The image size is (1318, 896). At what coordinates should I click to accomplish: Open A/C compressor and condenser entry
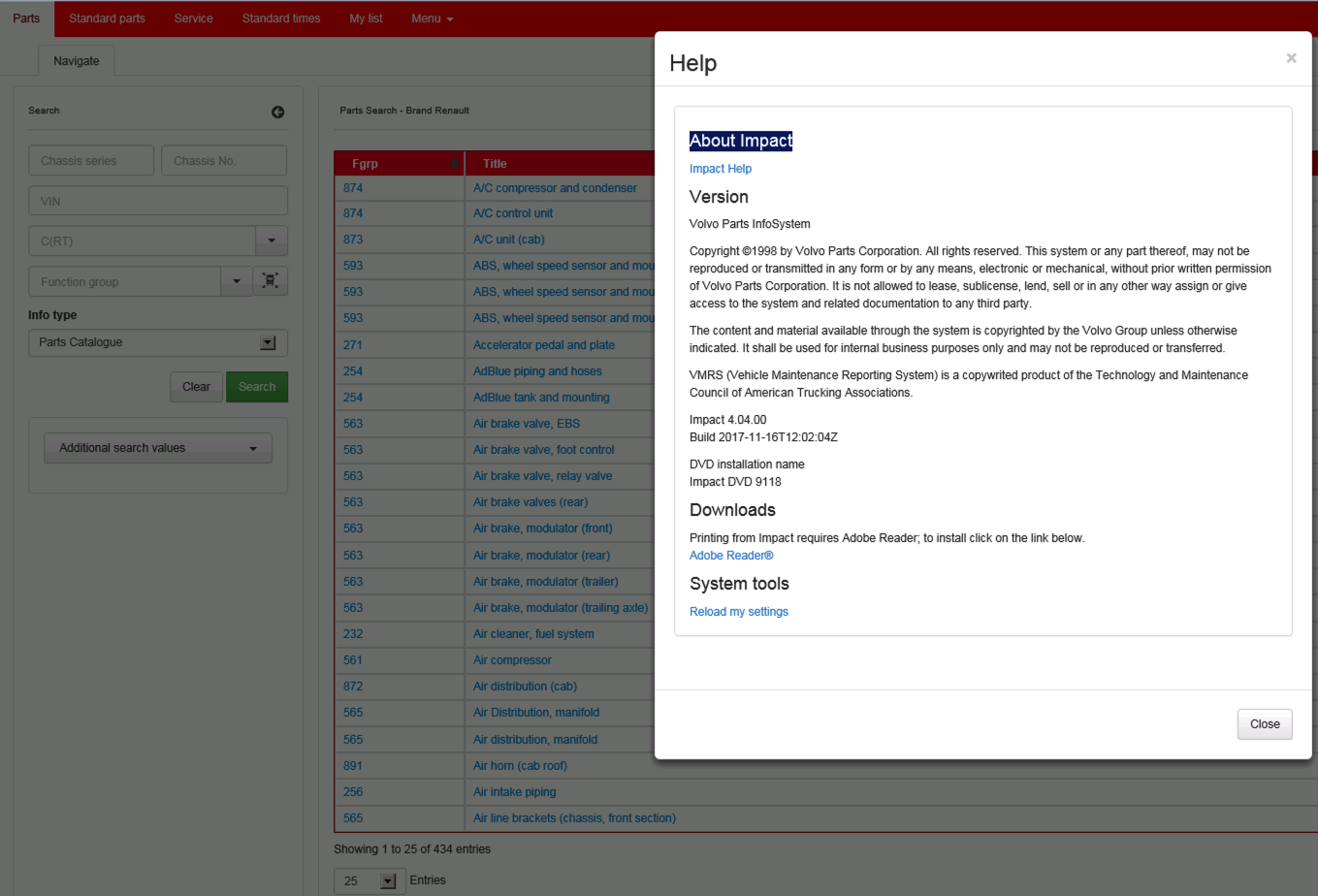[x=555, y=188]
